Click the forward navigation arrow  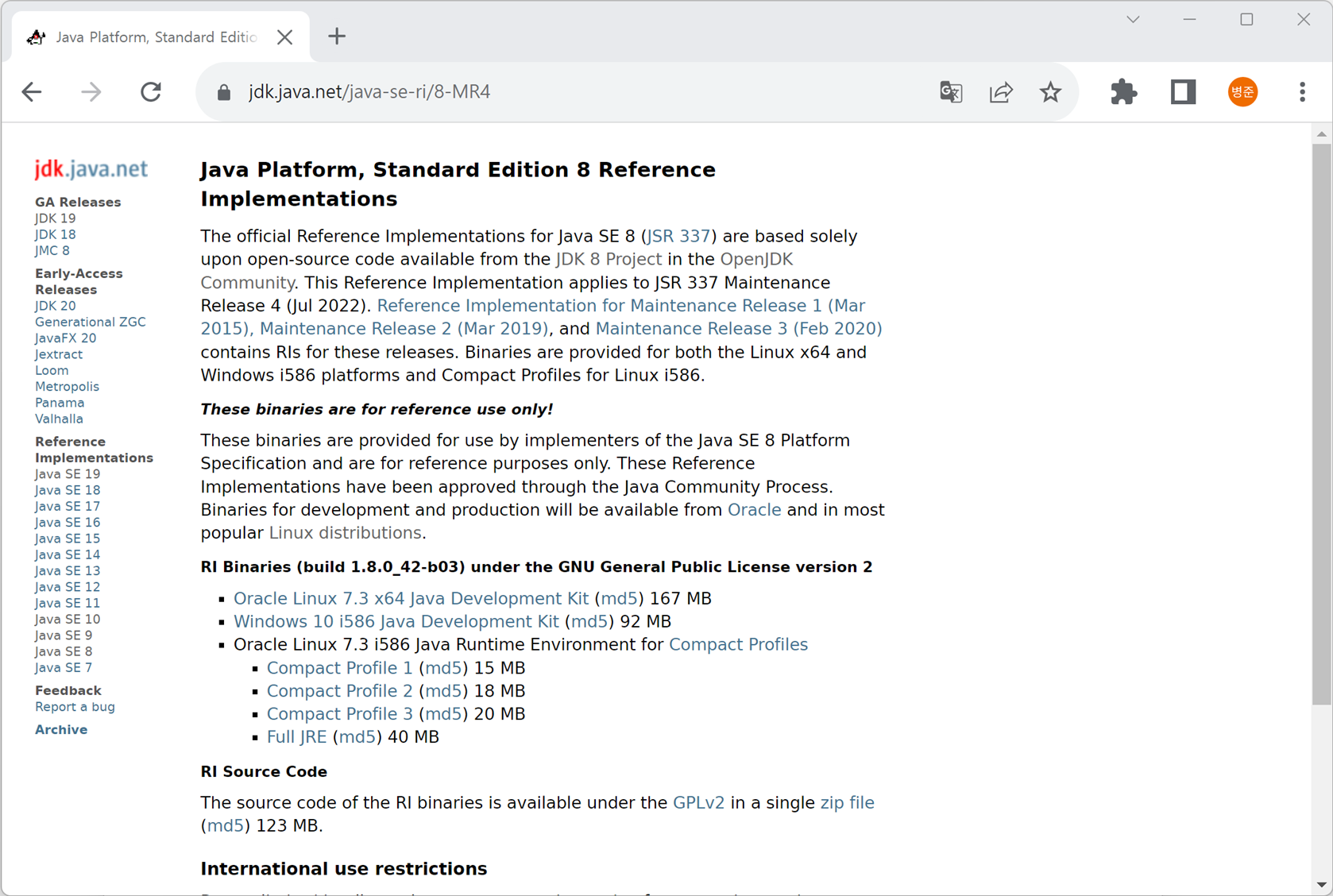pyautogui.click(x=91, y=92)
